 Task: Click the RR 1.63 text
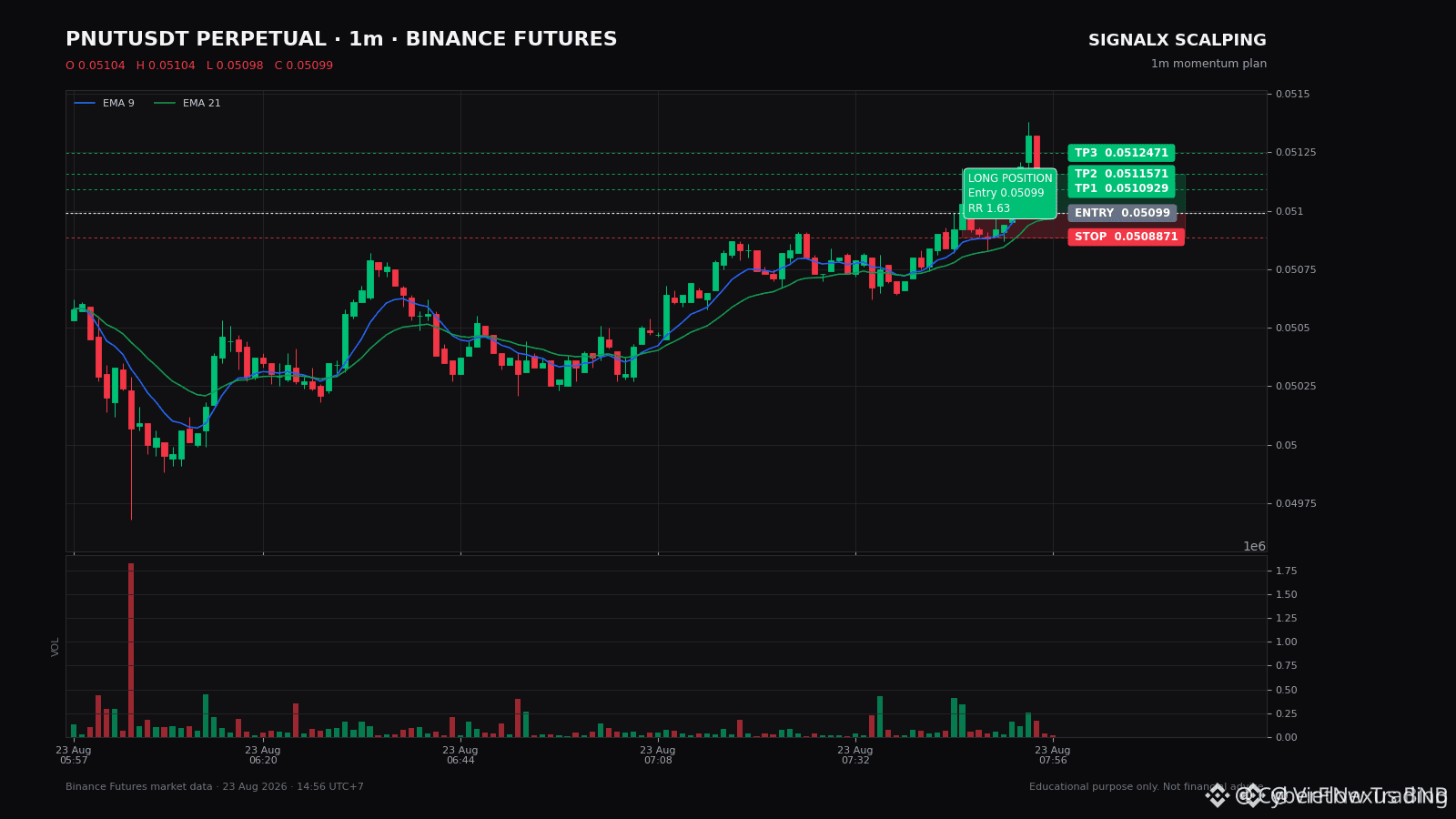(x=989, y=209)
